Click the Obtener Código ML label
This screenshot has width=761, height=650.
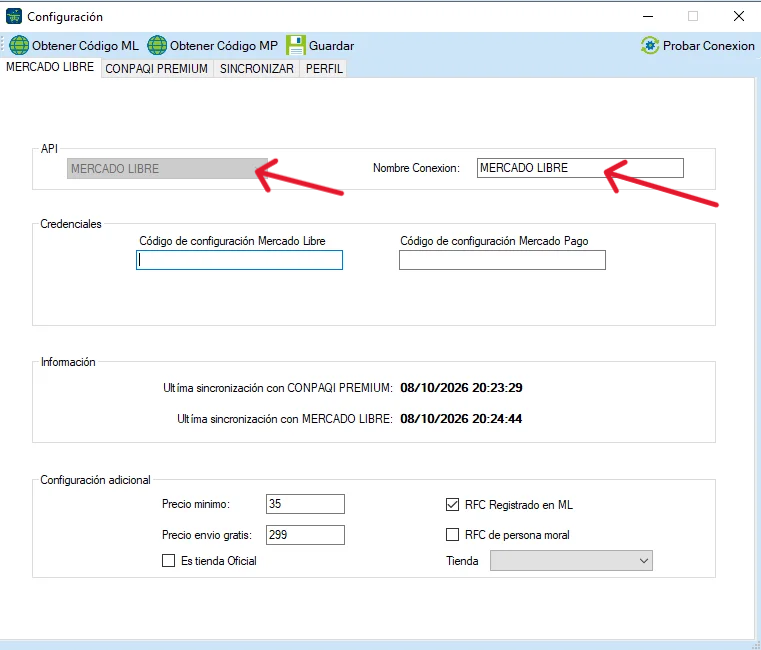[x=85, y=46]
